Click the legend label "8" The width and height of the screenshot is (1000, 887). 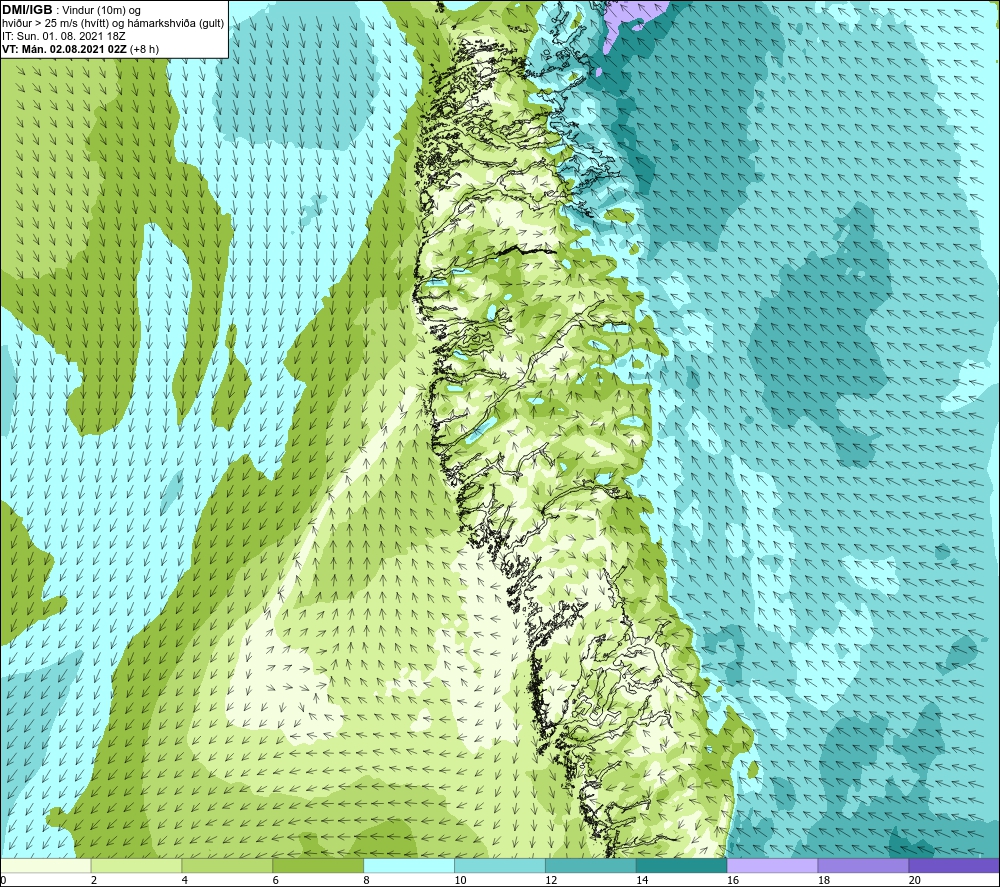(x=367, y=880)
